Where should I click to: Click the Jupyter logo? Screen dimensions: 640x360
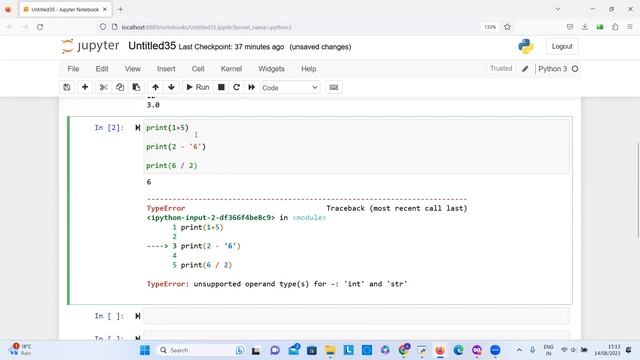(x=90, y=46)
